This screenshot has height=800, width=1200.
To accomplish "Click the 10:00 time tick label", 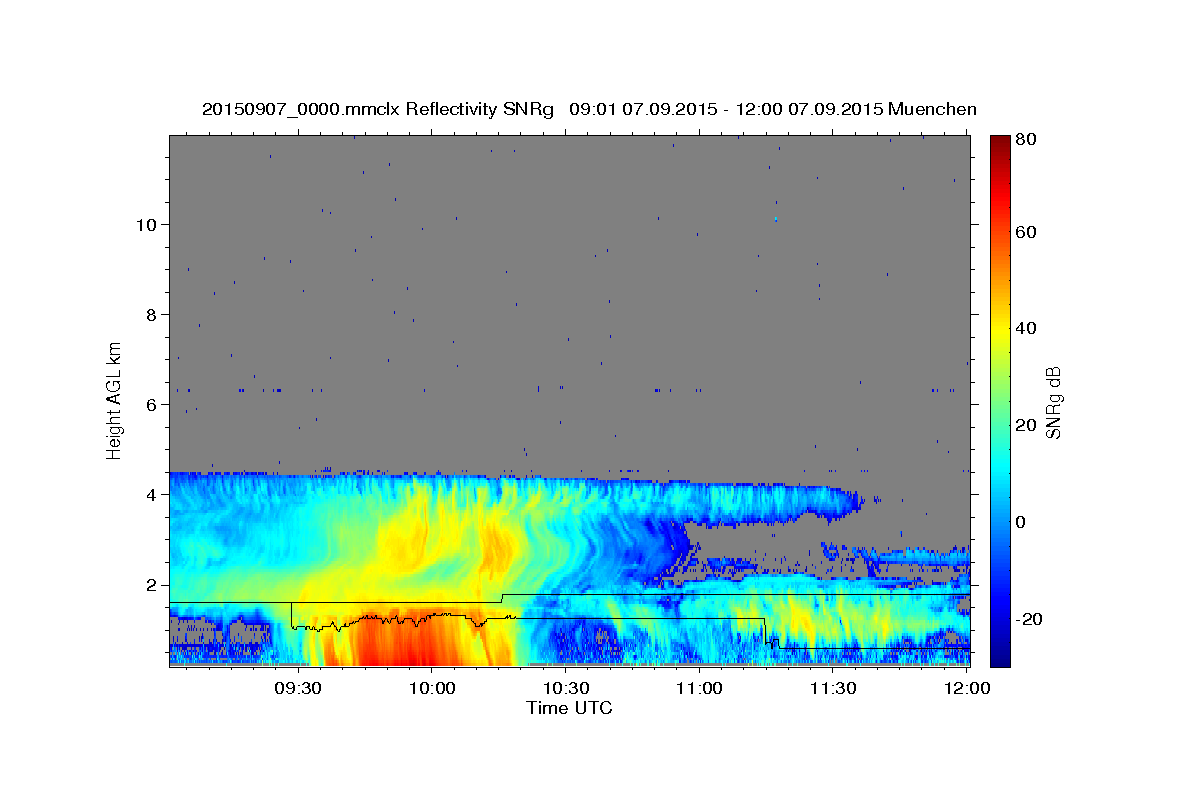I will 432,689.
